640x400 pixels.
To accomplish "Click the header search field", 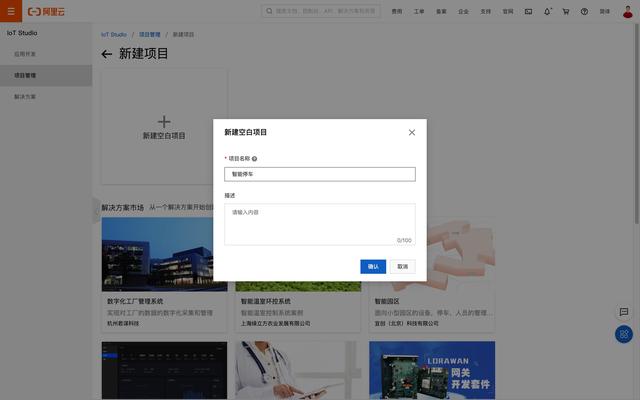I will (321, 11).
